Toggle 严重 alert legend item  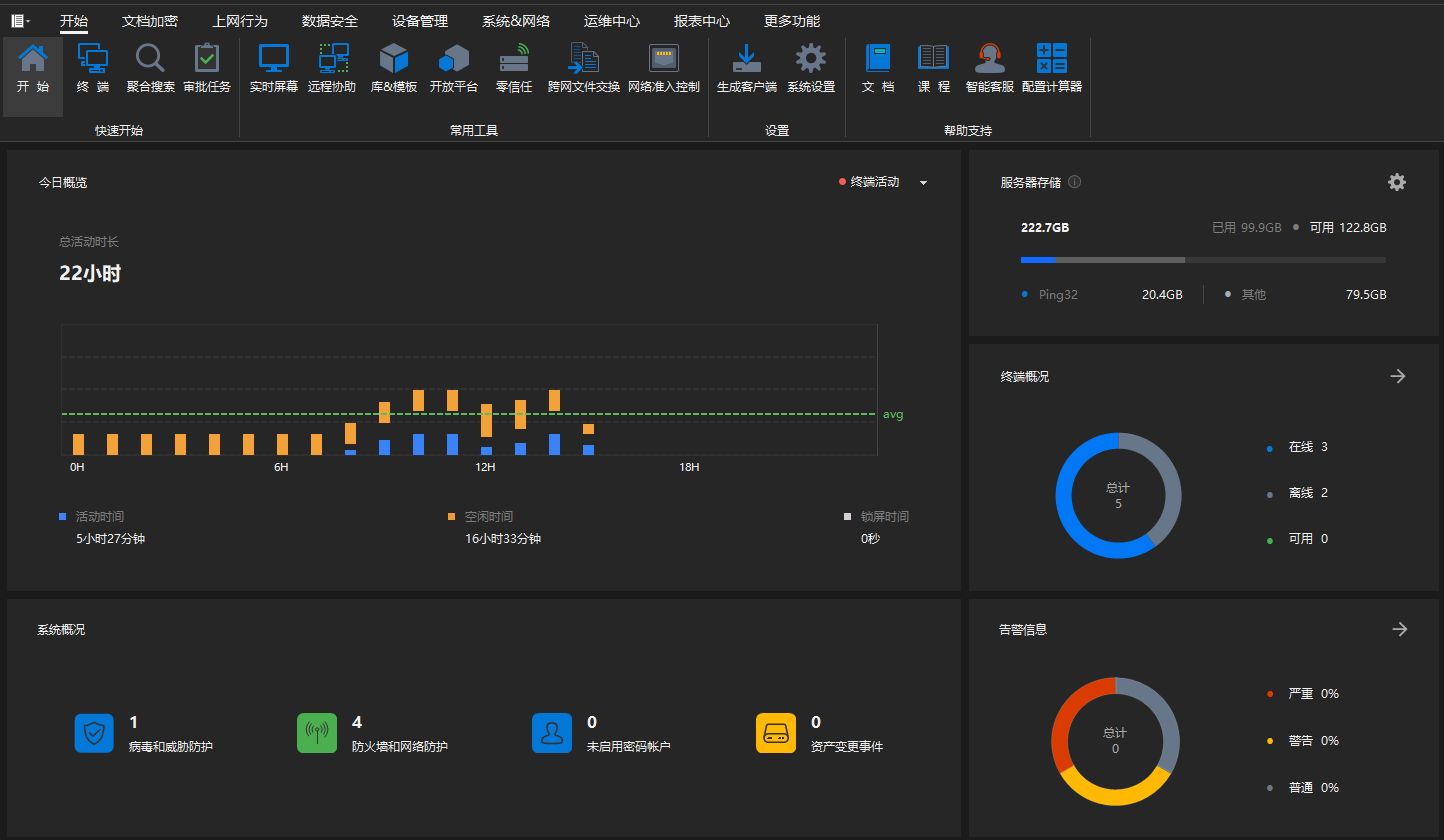pyautogui.click(x=1303, y=693)
